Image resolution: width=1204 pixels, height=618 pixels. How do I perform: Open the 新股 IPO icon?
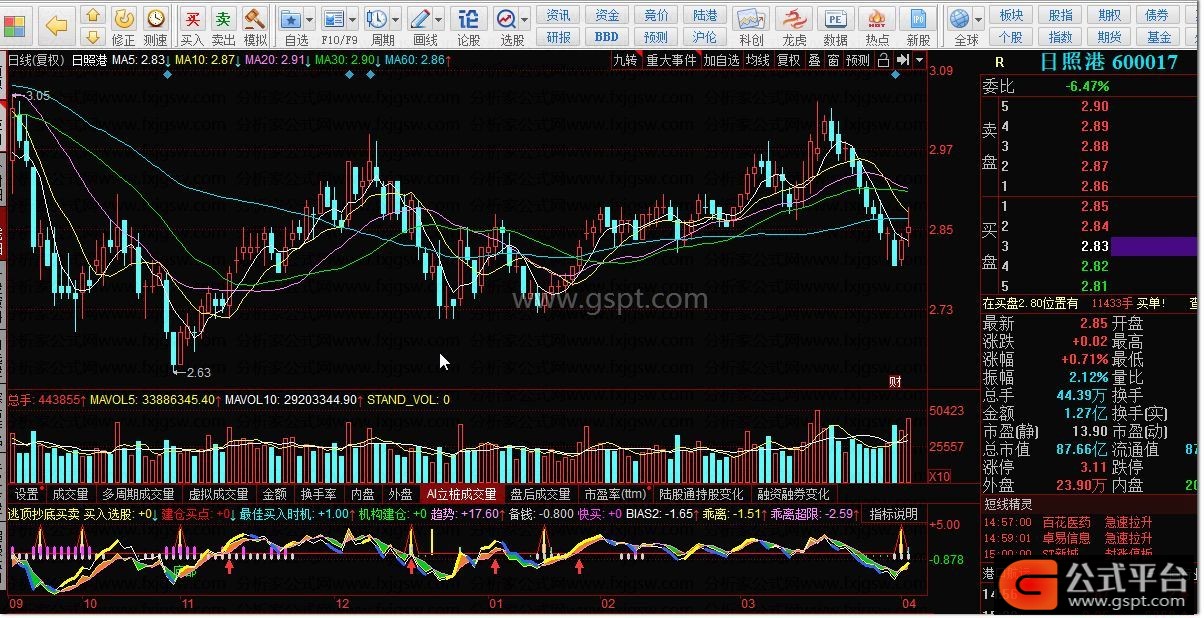pos(918,26)
